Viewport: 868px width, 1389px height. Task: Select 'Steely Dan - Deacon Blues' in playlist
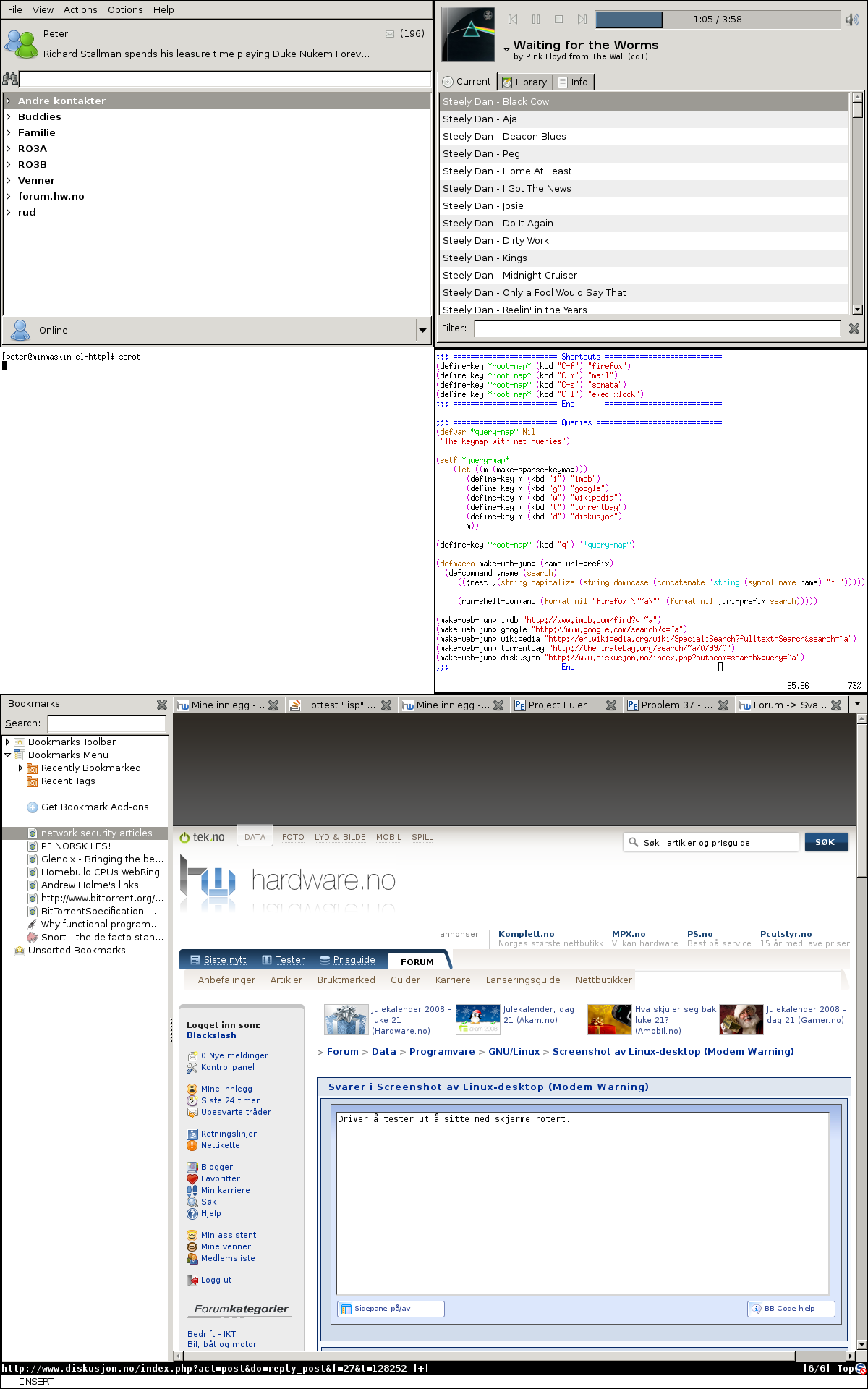coord(644,136)
